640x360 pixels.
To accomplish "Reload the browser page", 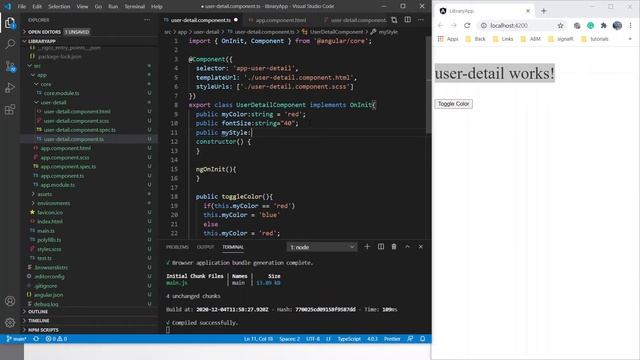I will 467,25.
